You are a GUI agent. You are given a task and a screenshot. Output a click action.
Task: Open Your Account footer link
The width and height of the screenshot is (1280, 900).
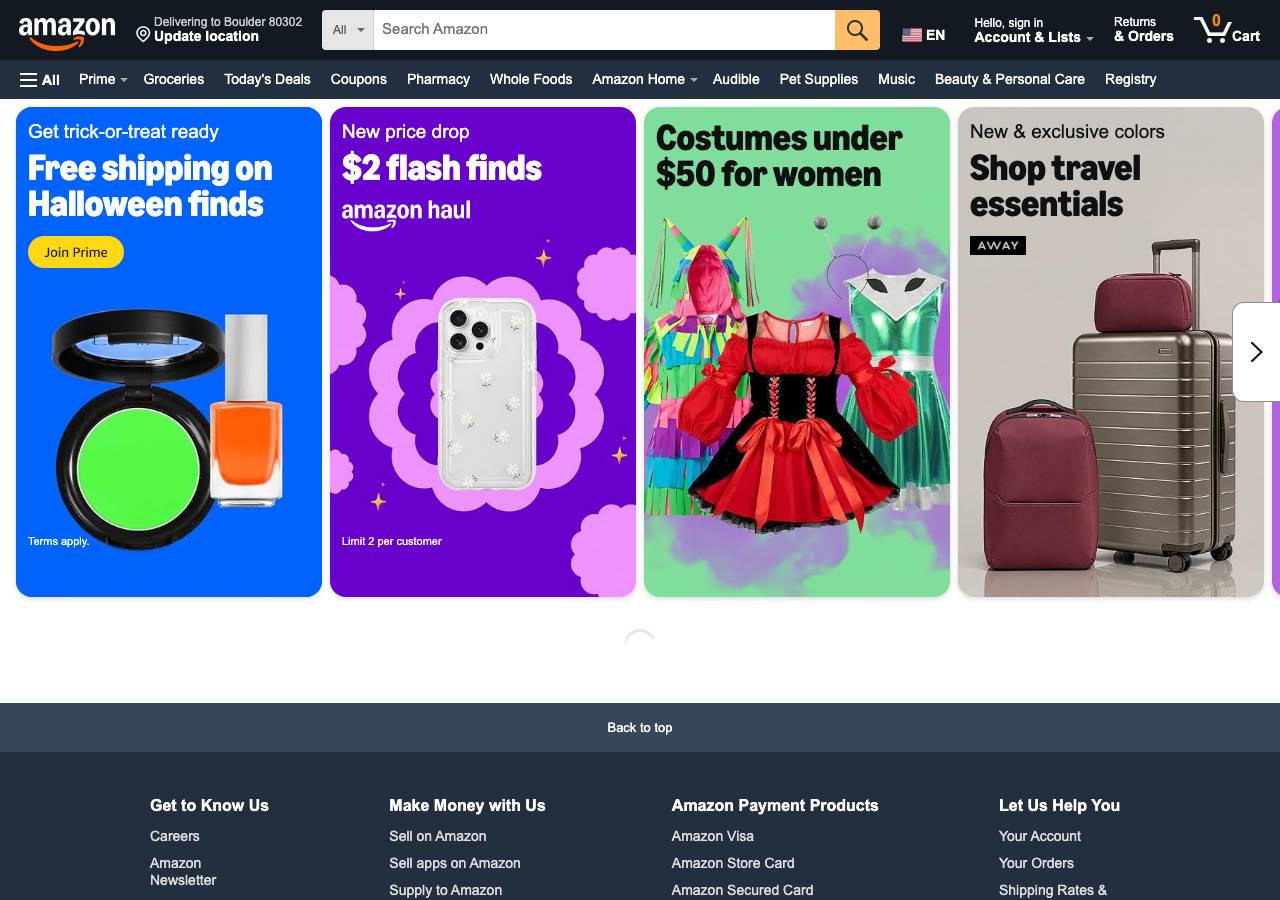click(x=1040, y=836)
